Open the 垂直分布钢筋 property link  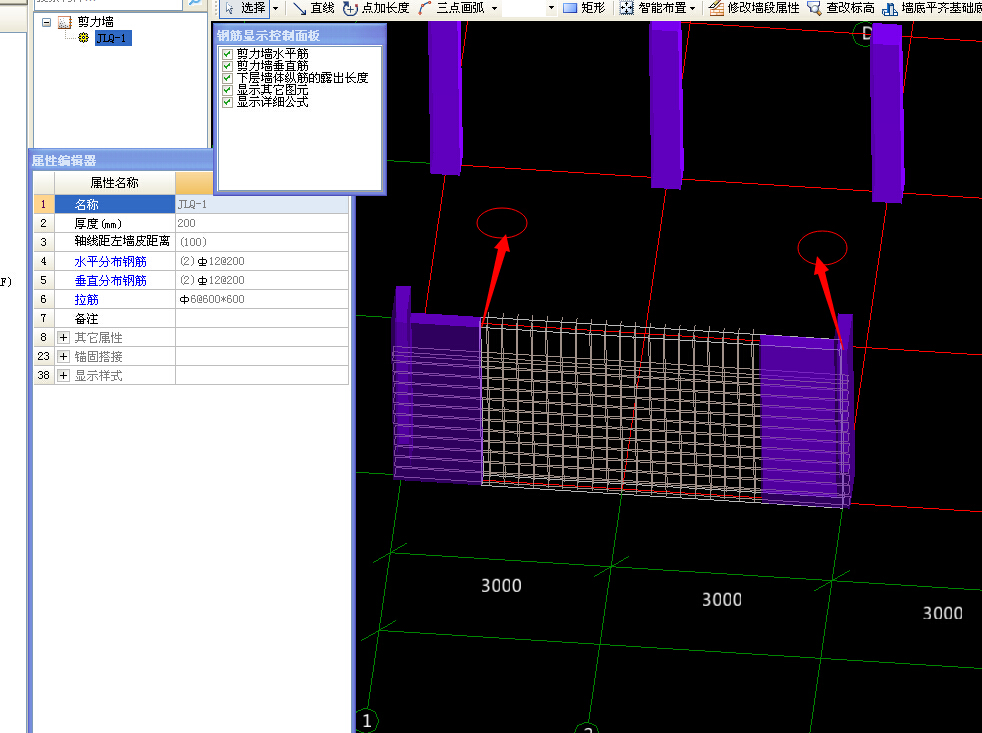pyautogui.click(x=110, y=281)
